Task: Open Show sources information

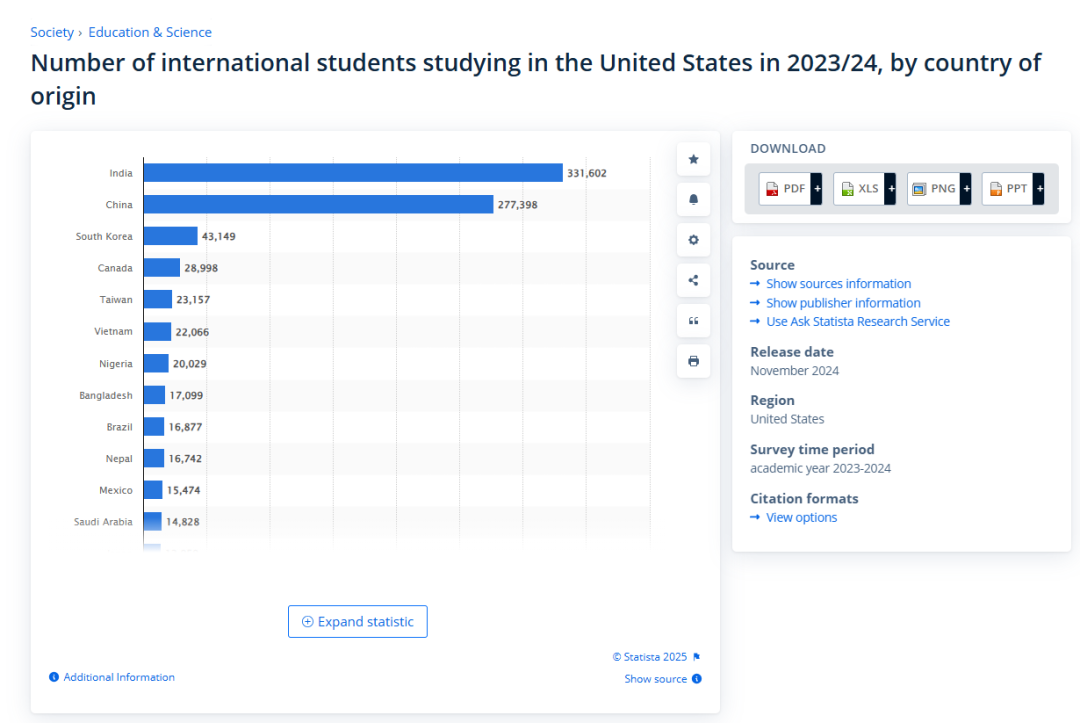Action: coord(838,284)
